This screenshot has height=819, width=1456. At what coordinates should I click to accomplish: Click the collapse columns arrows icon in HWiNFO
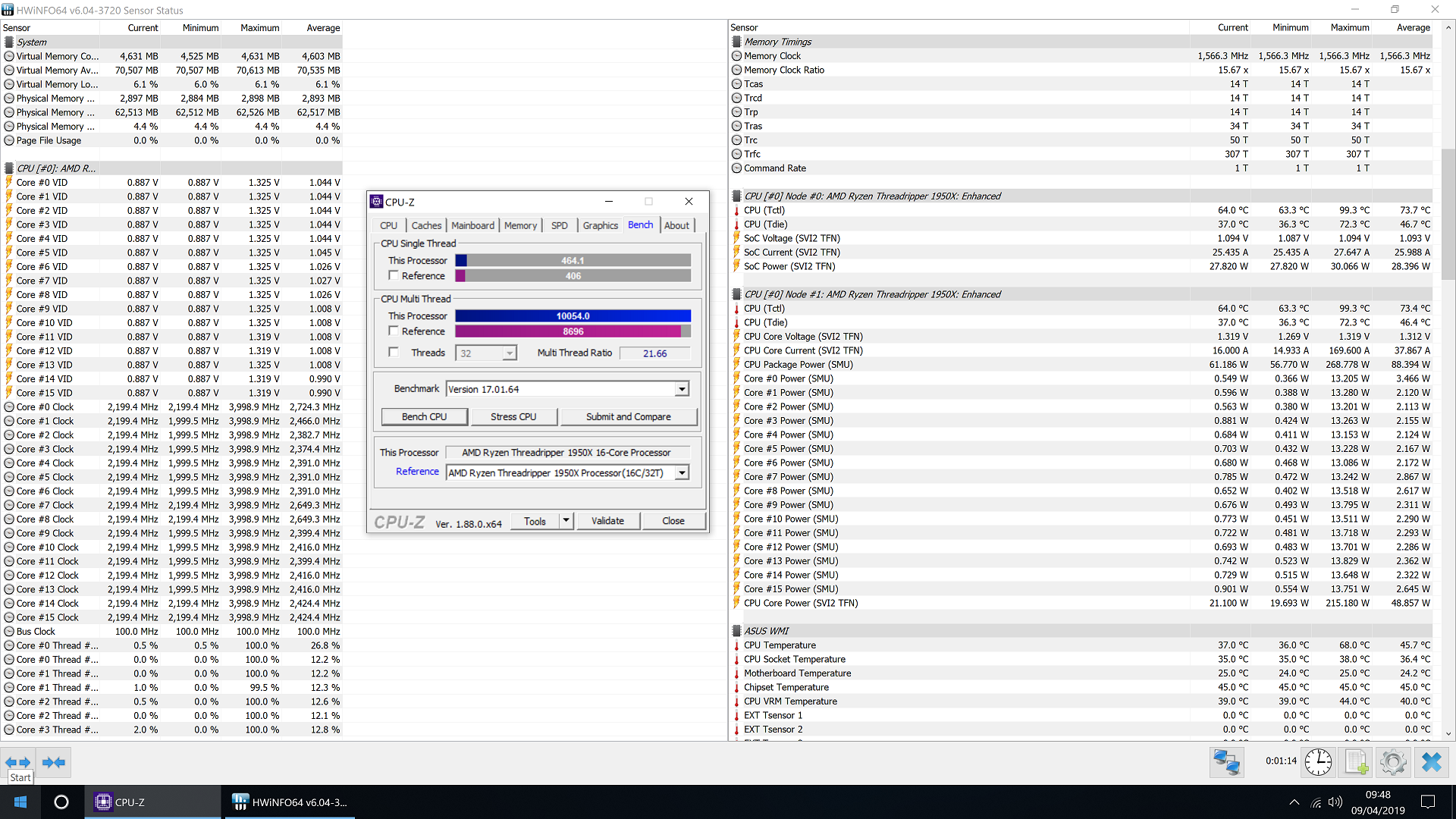click(x=54, y=762)
